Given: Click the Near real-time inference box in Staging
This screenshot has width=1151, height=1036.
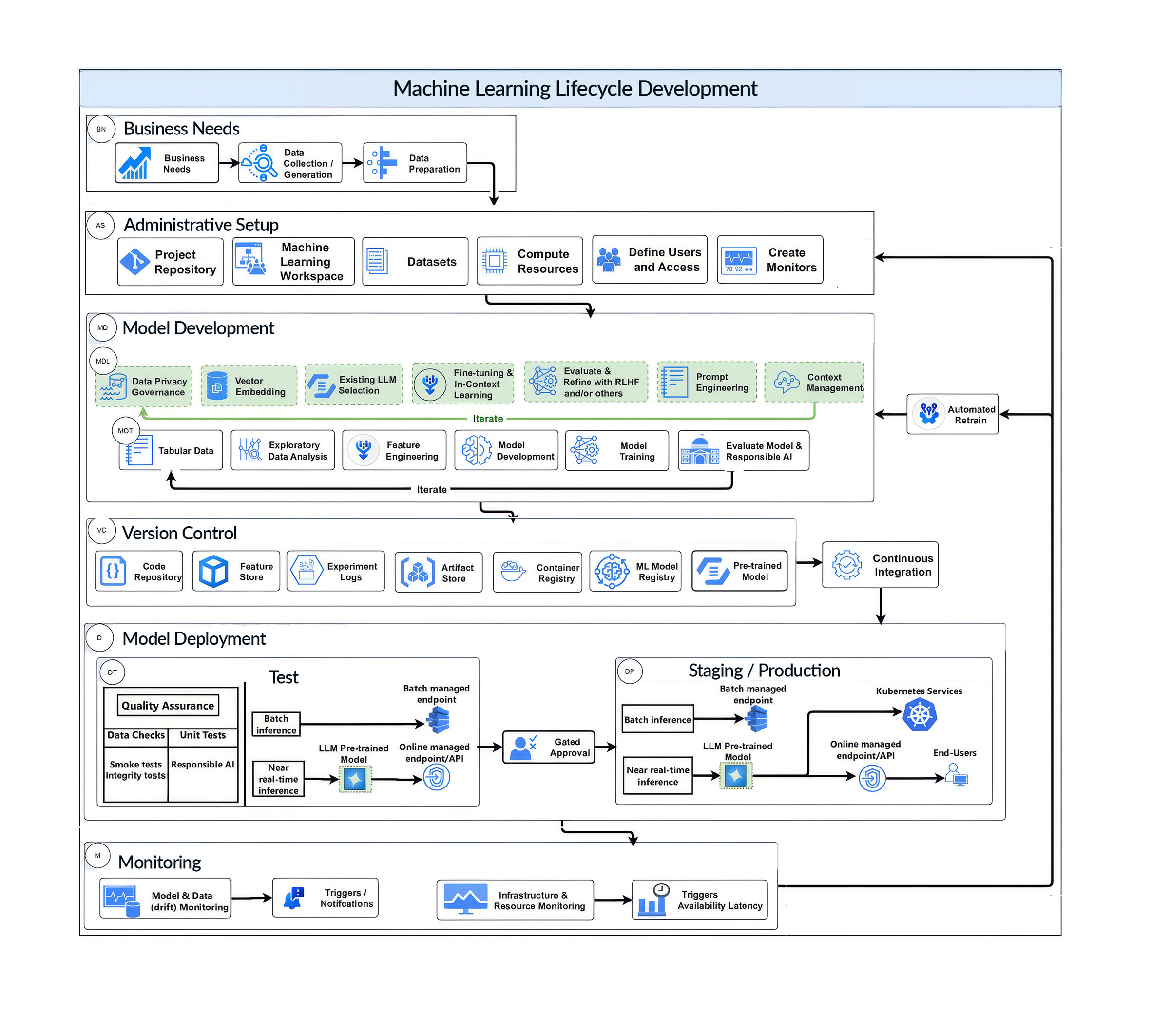Looking at the screenshot, I should (x=657, y=775).
